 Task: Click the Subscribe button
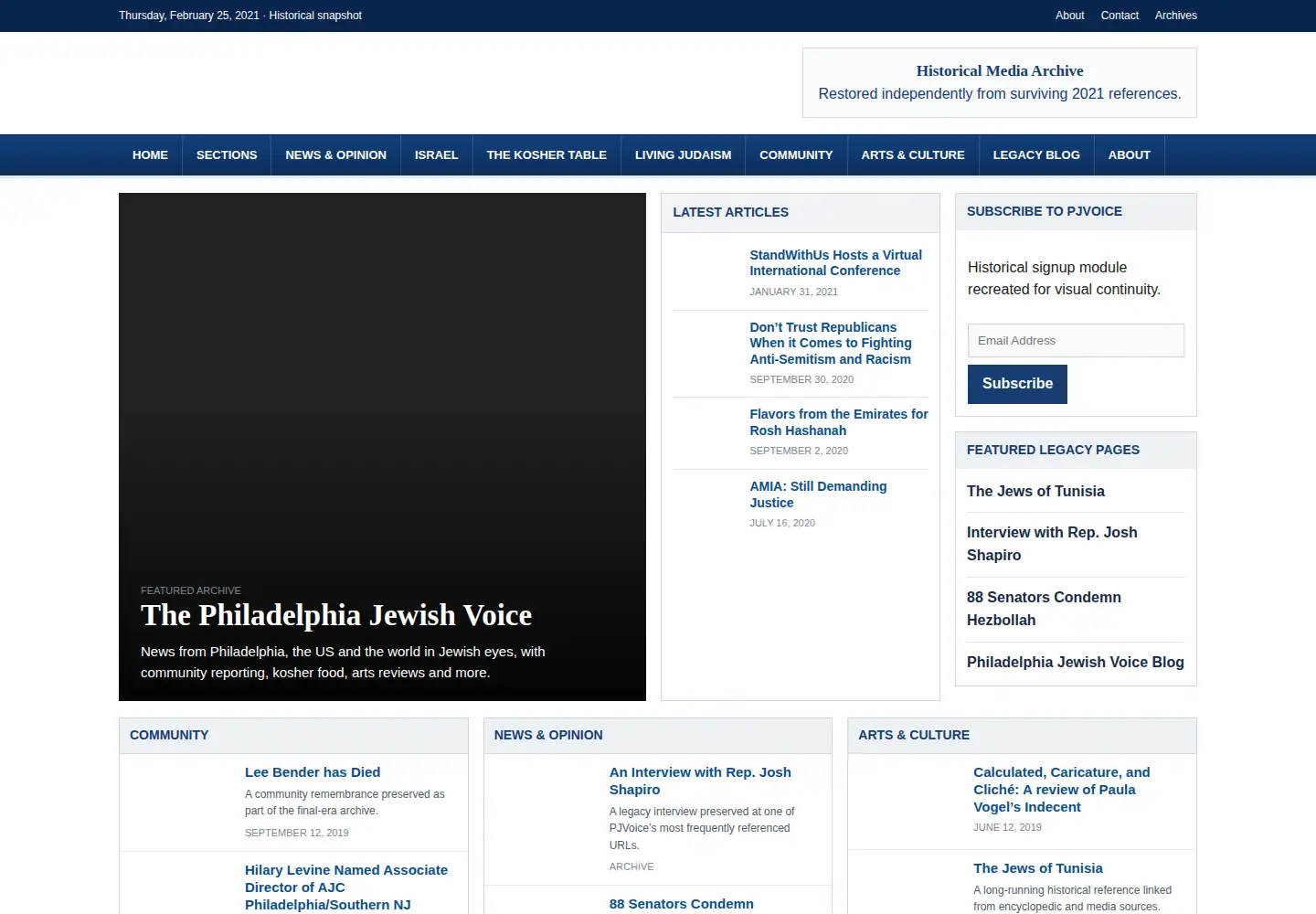click(x=1017, y=384)
